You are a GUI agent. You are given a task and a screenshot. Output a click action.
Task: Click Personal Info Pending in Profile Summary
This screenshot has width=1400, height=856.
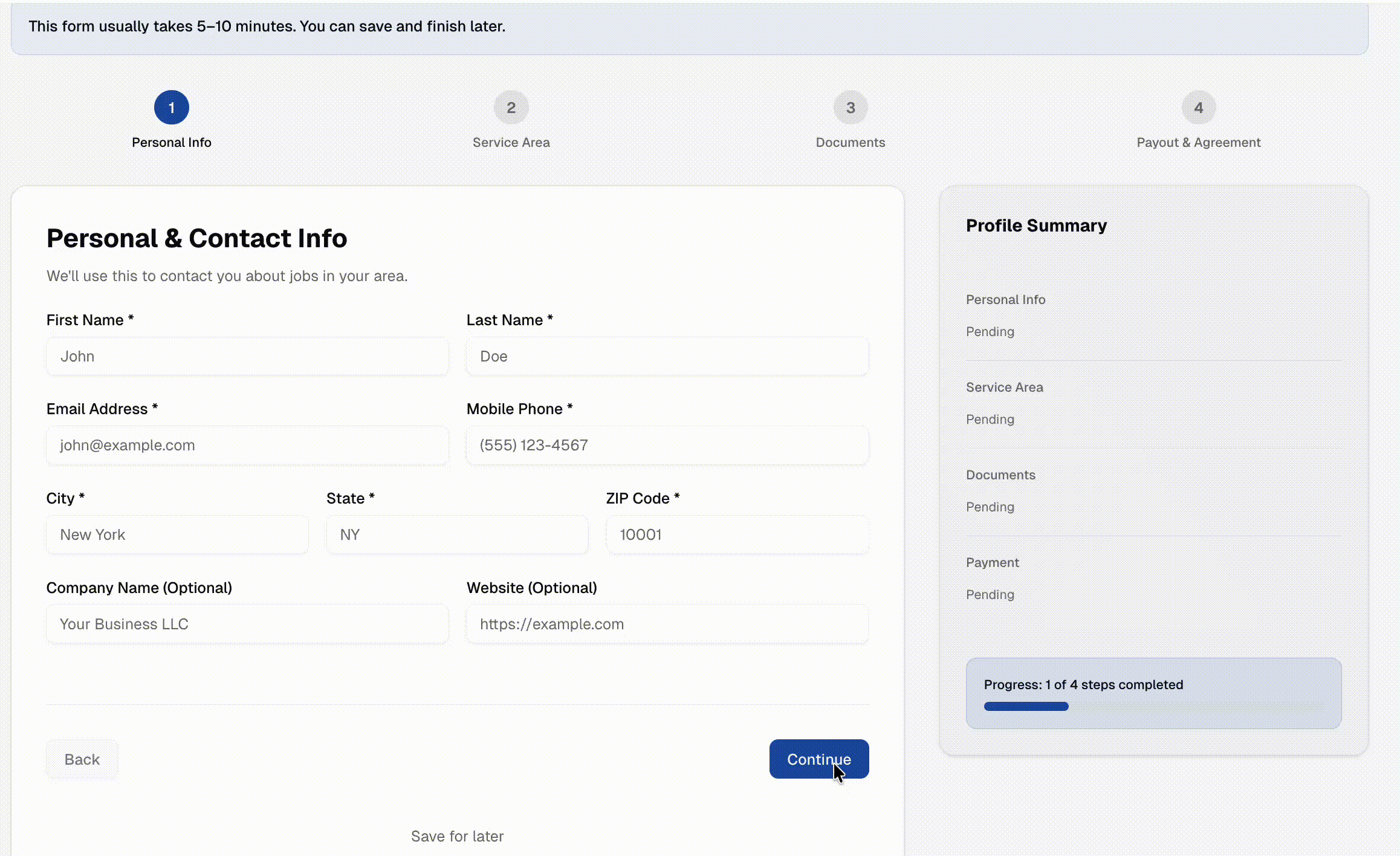pyautogui.click(x=990, y=331)
